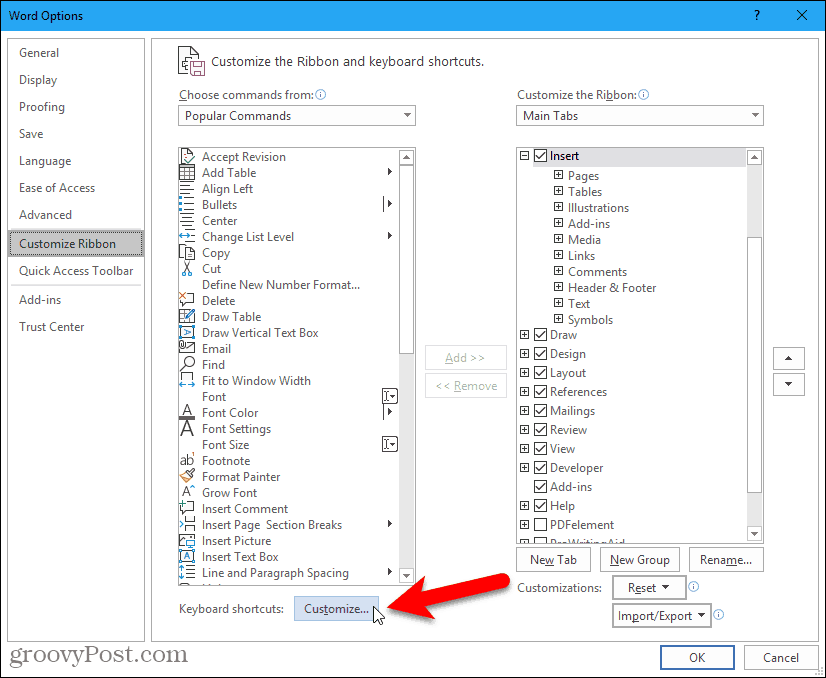Click the Footnote icon
The height and width of the screenshot is (678, 826).
coord(187,460)
